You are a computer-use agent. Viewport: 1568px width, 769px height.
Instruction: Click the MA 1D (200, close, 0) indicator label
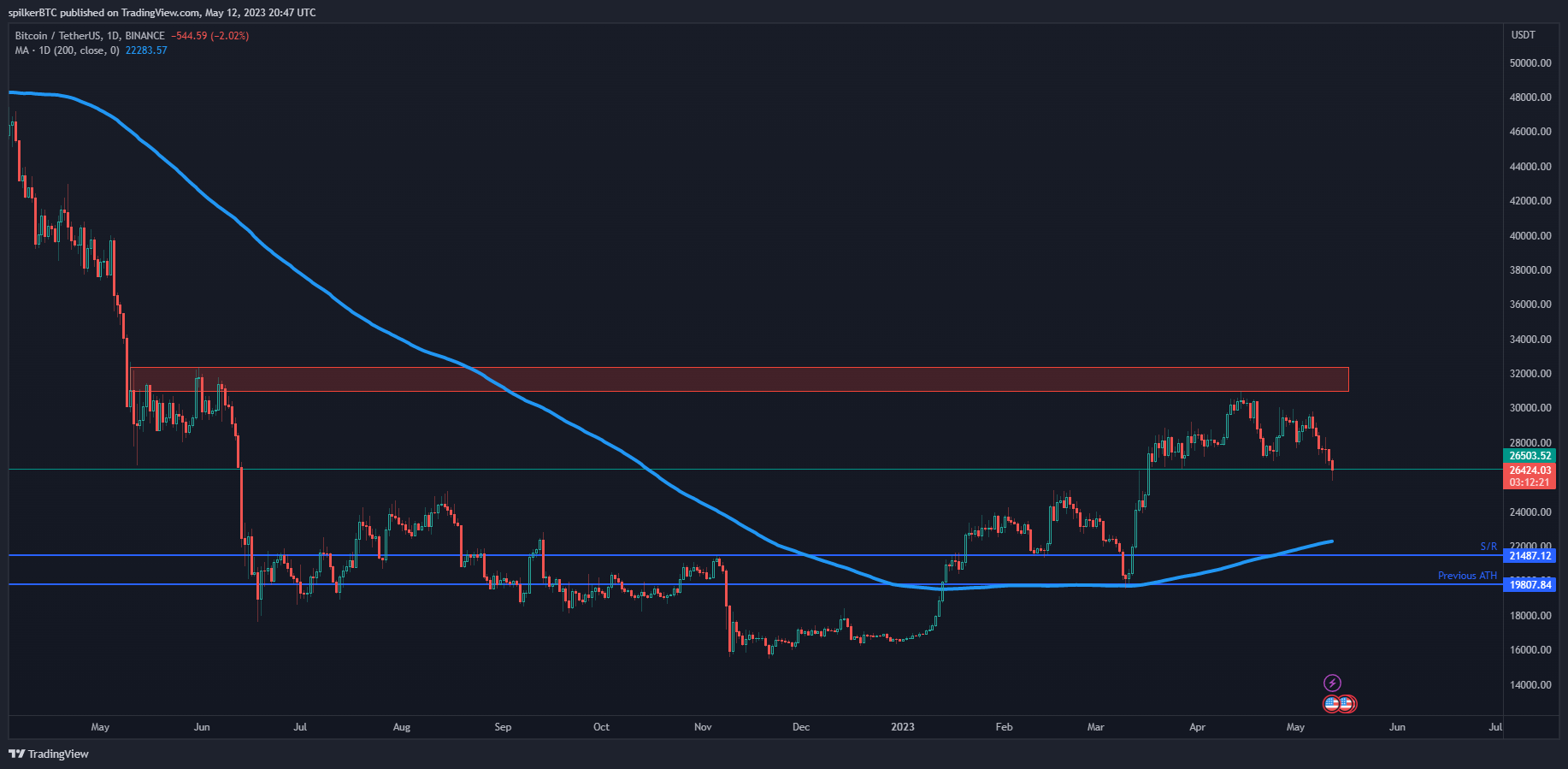[x=67, y=50]
